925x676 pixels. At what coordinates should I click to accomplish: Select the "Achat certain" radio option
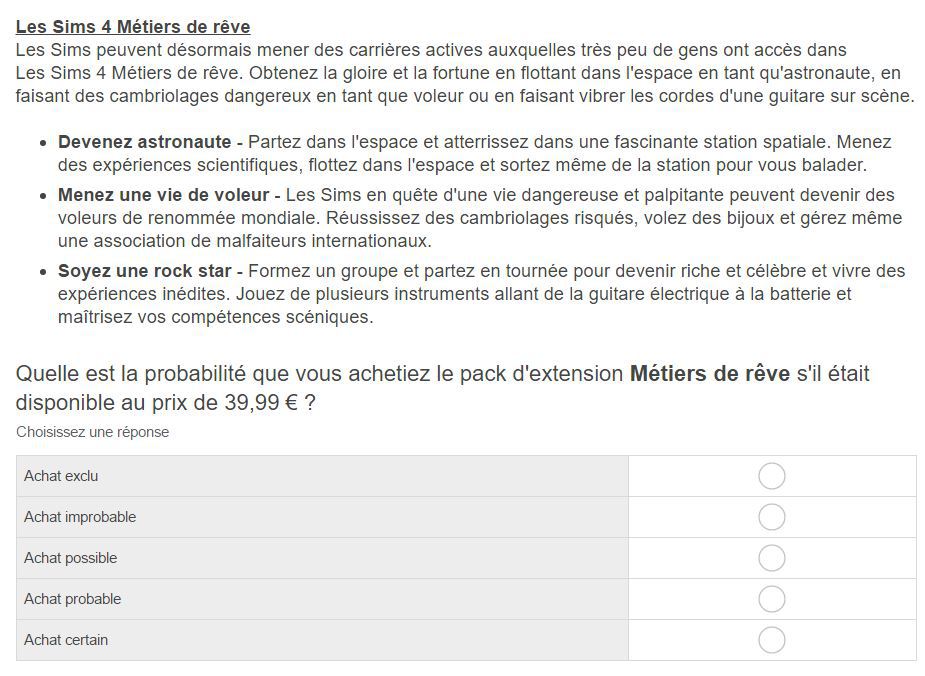click(772, 640)
